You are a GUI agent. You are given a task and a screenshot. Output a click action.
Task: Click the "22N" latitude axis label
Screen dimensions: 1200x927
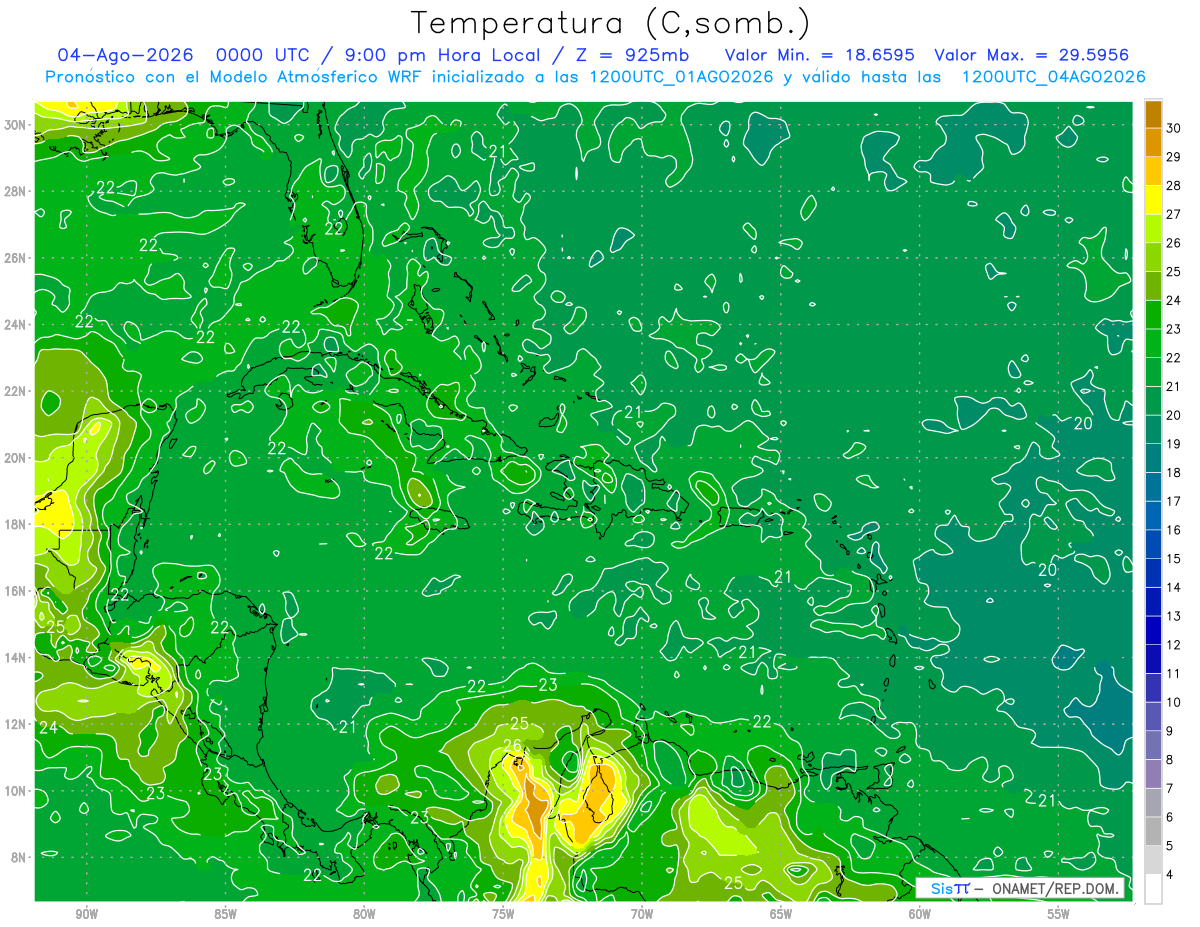pyautogui.click(x=16, y=391)
